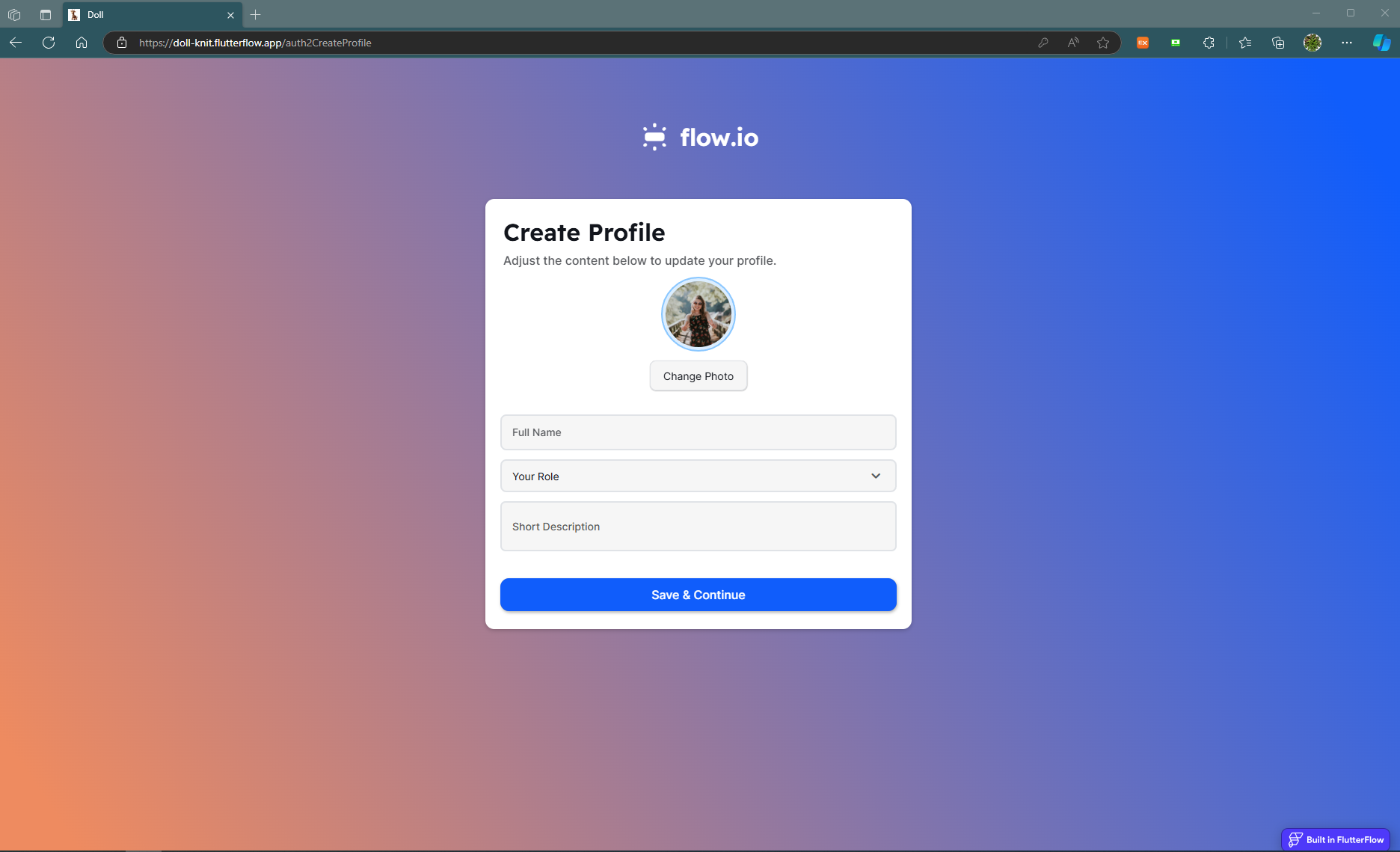1400x852 pixels.
Task: Open the Collections icon
Action: point(1278,43)
